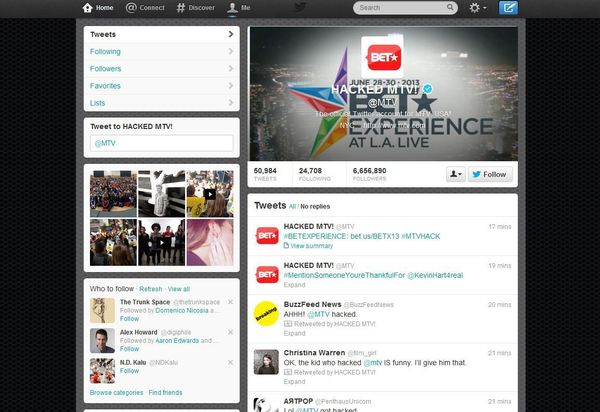
Task: Open the pink hair photo thumbnail
Action: coord(210,242)
